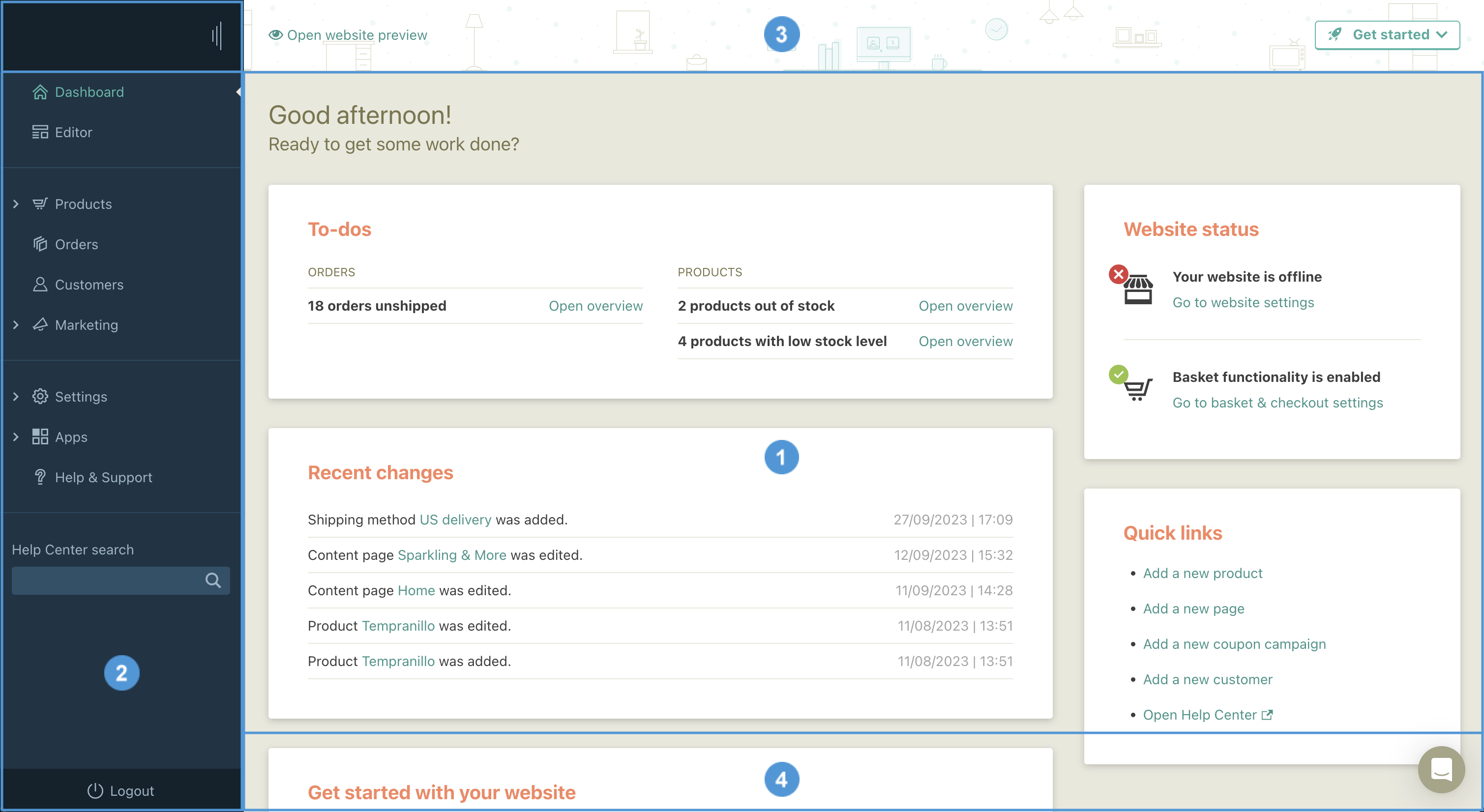
Task: Expand the Marketing menu chevron
Action: [16, 325]
